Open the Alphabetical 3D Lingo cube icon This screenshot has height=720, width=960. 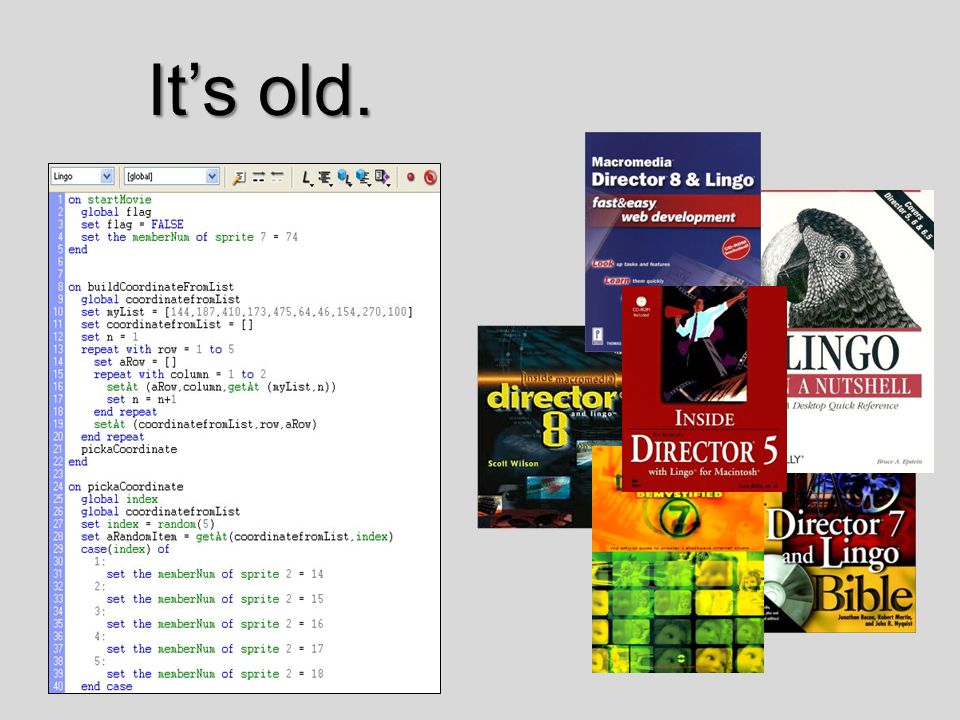click(x=344, y=178)
